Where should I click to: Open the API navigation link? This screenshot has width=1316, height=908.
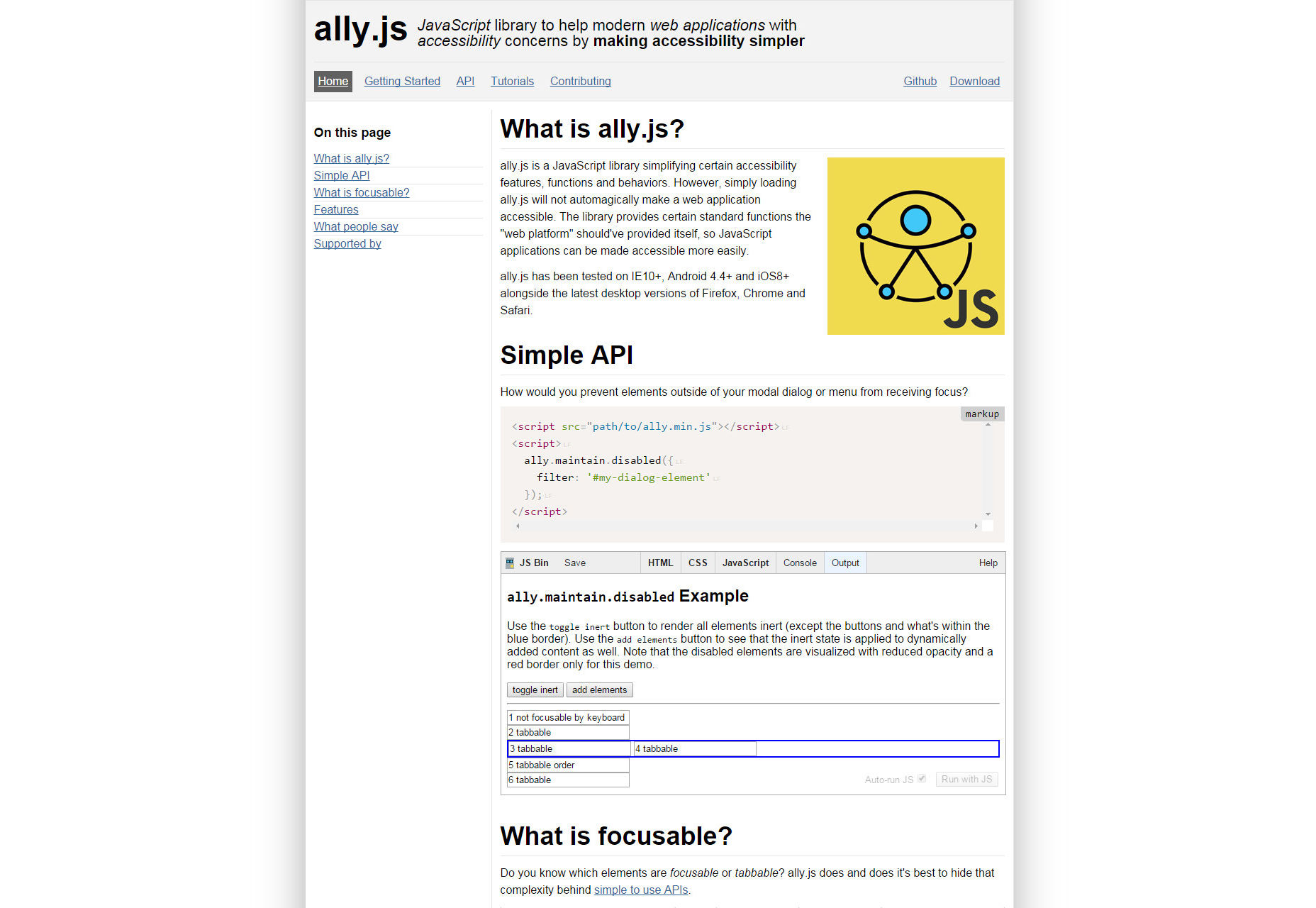tap(465, 82)
